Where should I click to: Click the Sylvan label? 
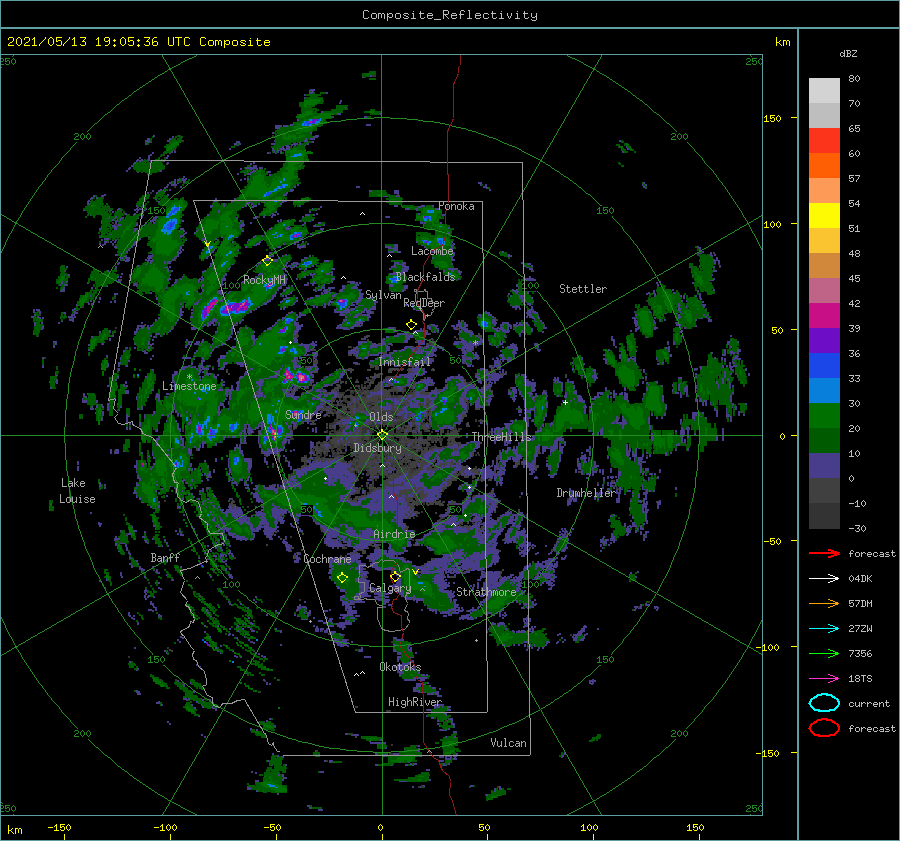(x=383, y=295)
